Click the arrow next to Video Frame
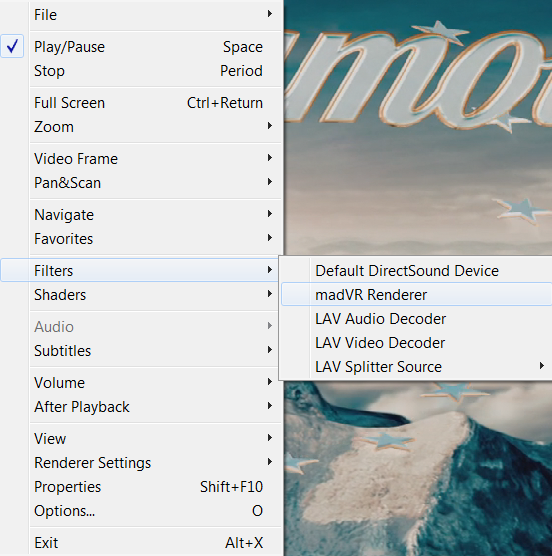Screen dimensions: 552x556 (x=270, y=158)
